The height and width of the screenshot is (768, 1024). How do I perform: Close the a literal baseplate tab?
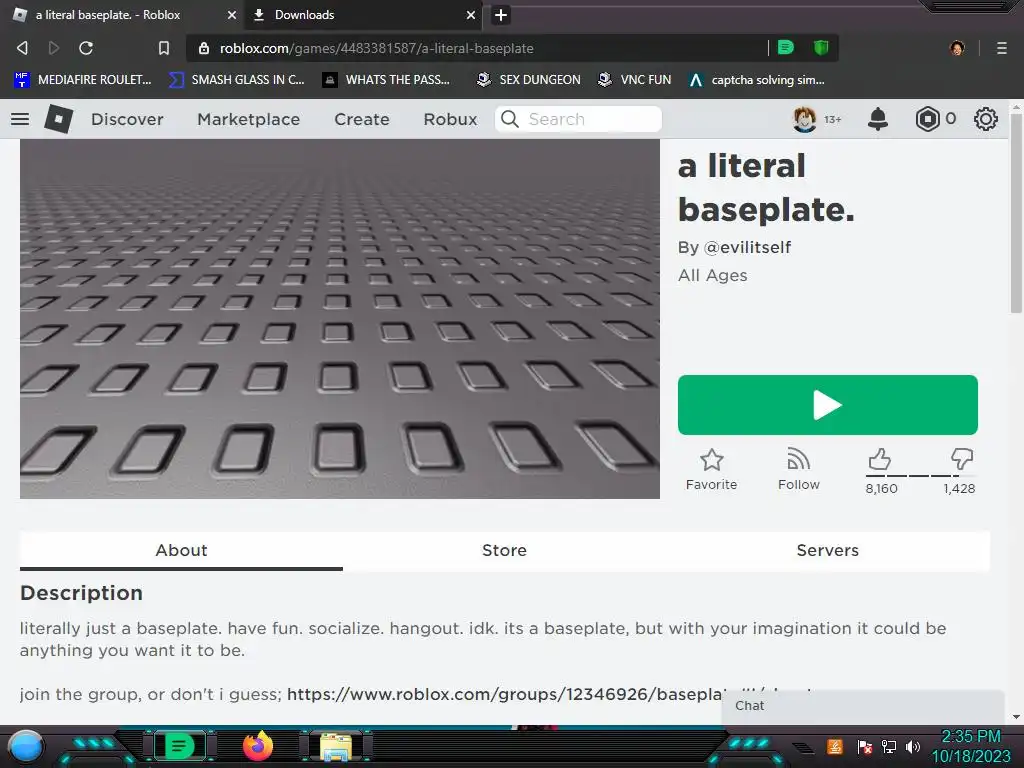click(231, 15)
